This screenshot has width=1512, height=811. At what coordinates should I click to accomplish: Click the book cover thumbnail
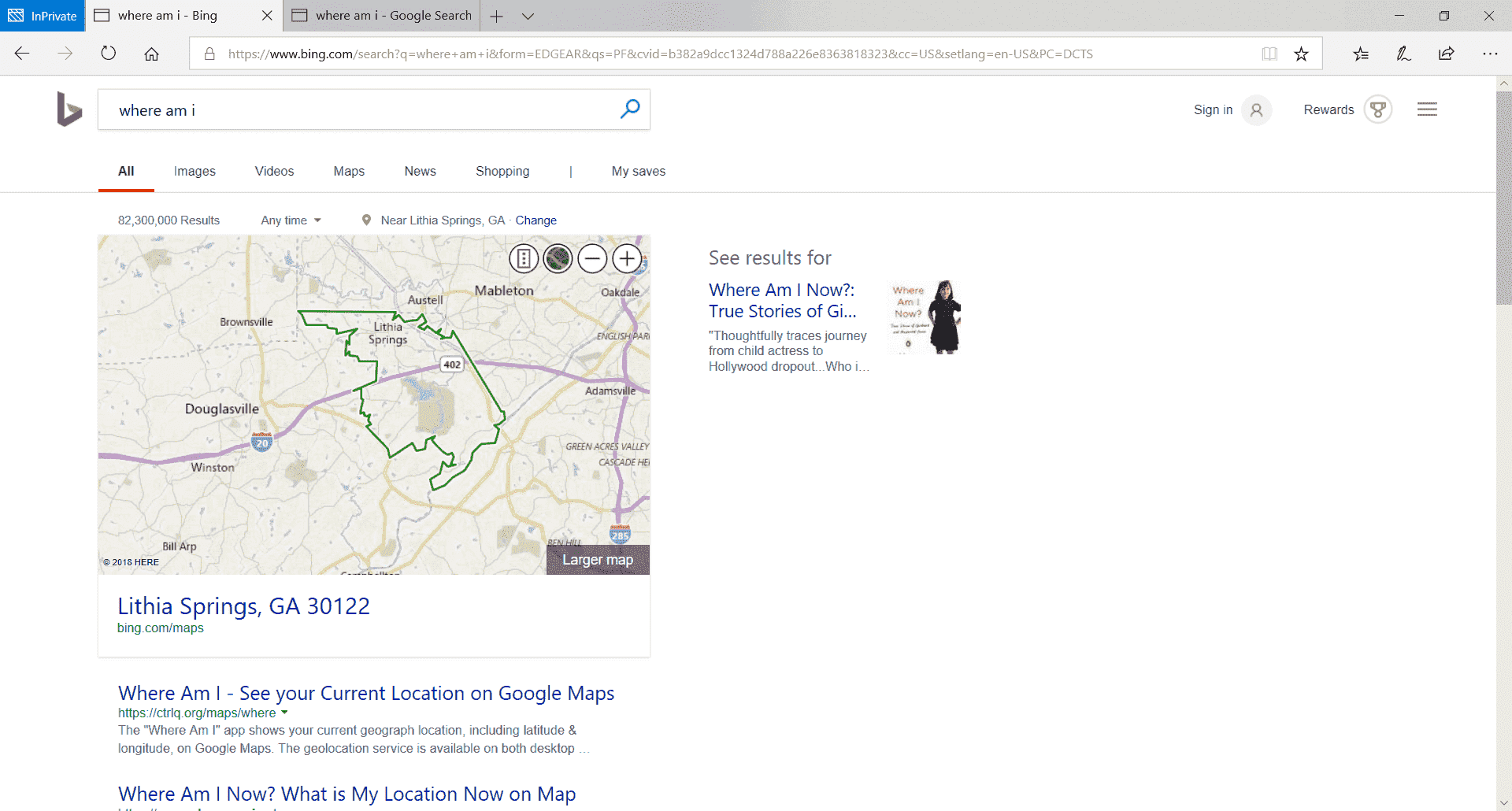pos(925,317)
